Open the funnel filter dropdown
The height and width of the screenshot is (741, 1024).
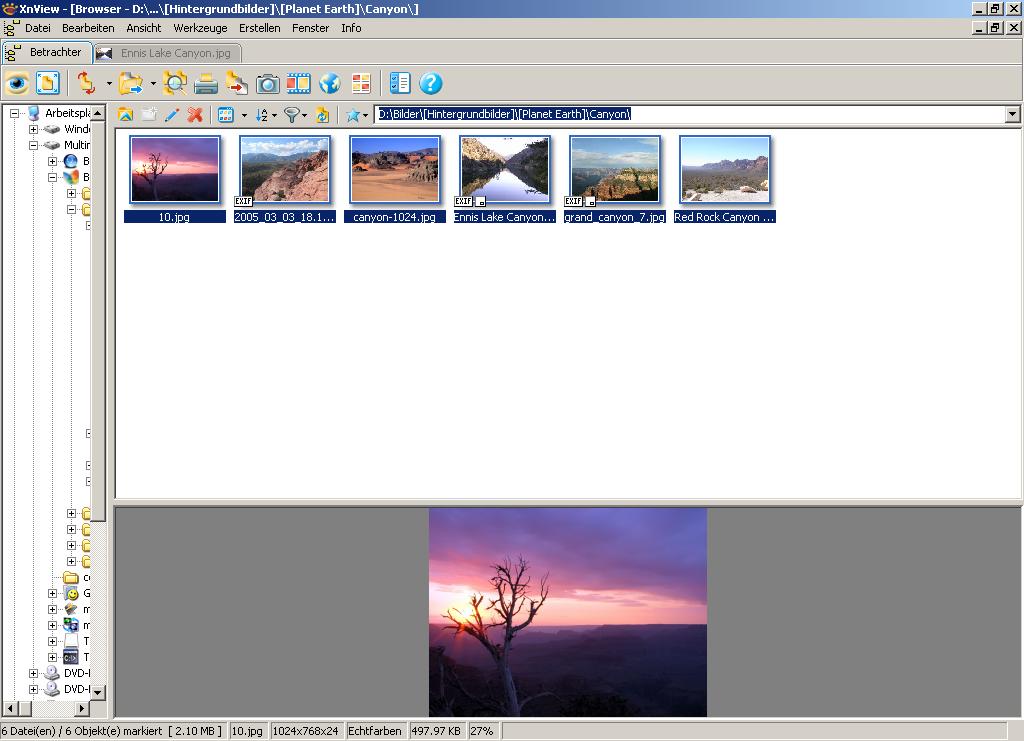pyautogui.click(x=304, y=116)
